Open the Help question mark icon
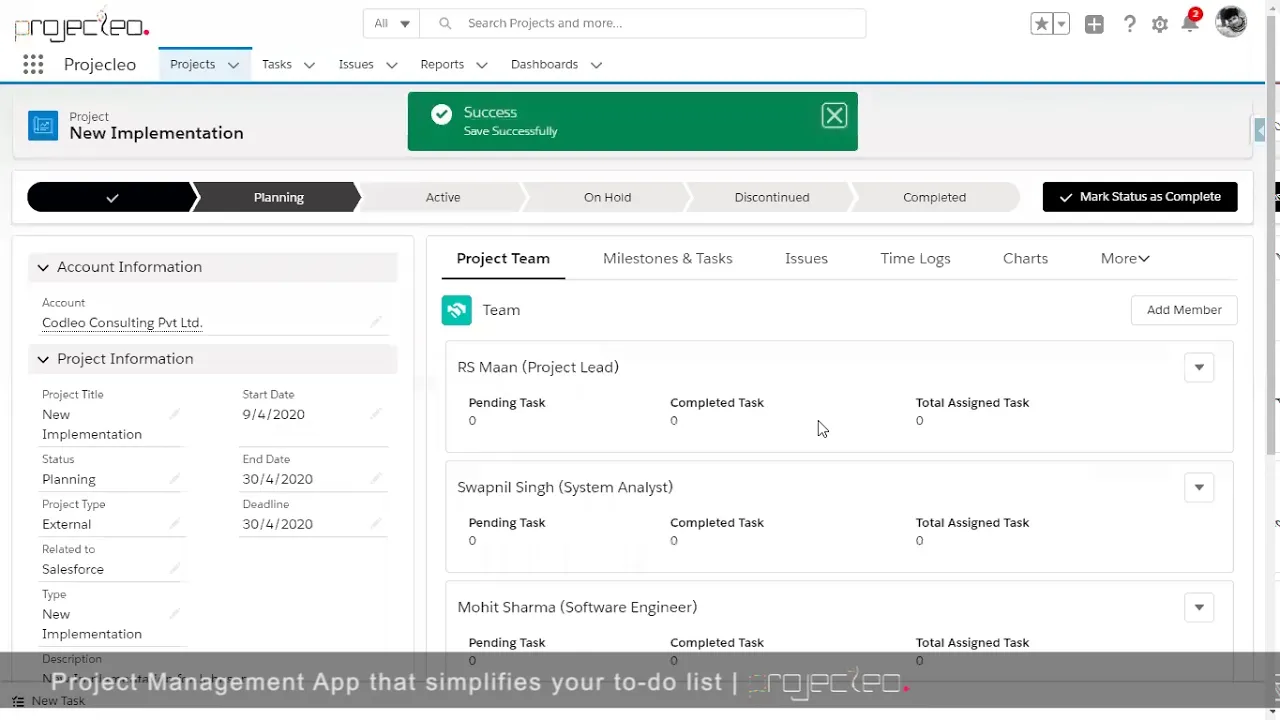The height and width of the screenshot is (720, 1280). tap(1129, 24)
